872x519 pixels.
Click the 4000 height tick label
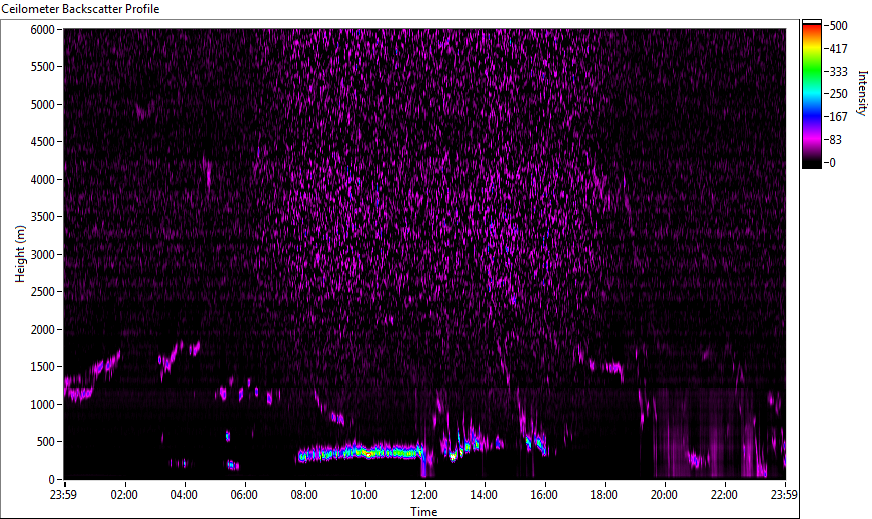coord(43,180)
